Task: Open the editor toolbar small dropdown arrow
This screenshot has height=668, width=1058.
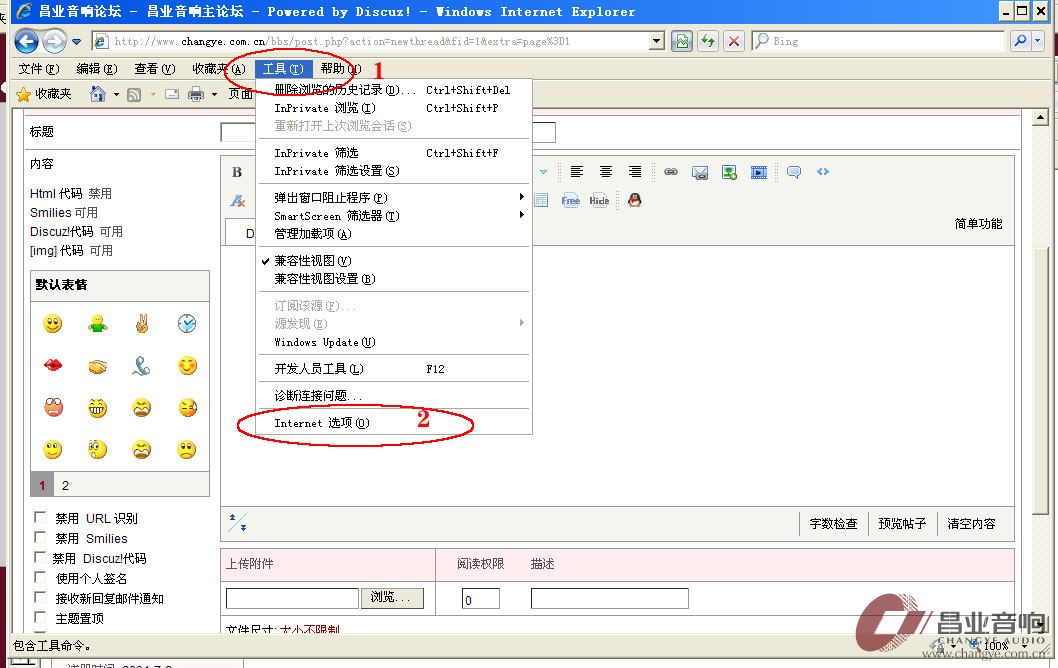Action: (543, 172)
